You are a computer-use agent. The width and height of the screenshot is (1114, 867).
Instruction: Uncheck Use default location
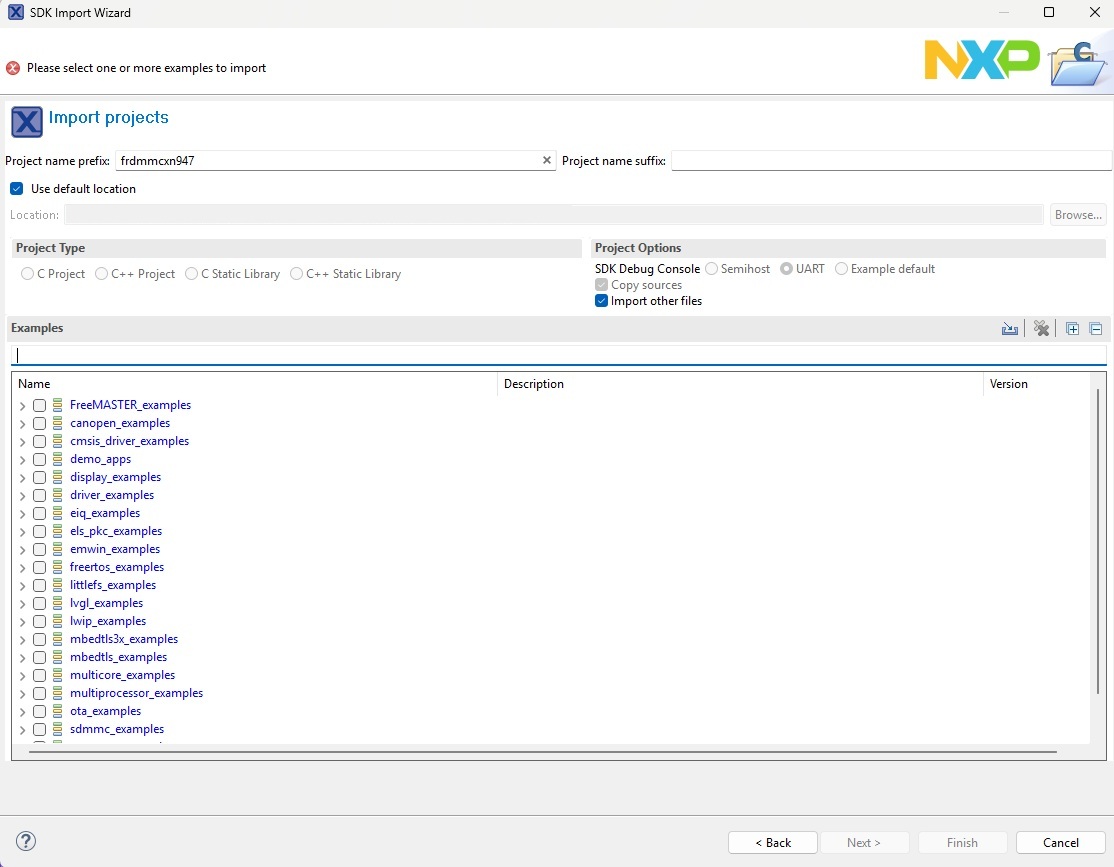click(16, 188)
